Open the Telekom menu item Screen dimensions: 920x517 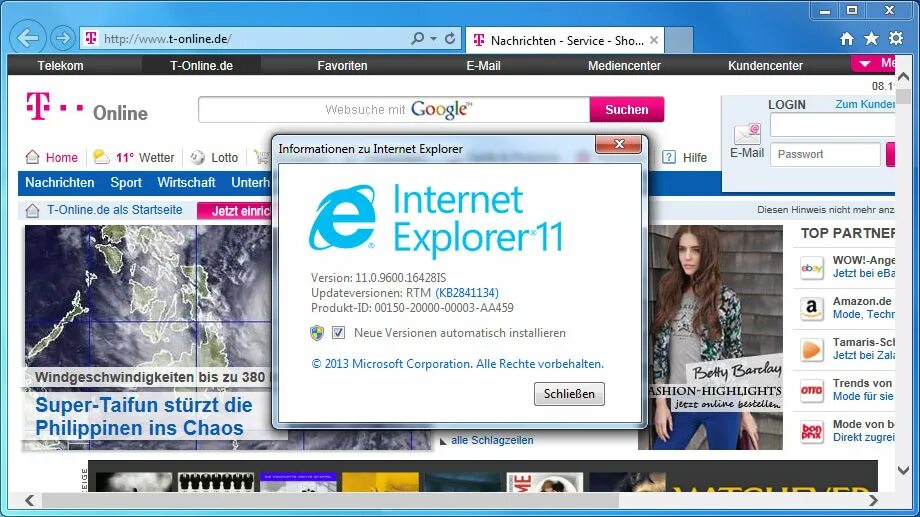coord(60,66)
